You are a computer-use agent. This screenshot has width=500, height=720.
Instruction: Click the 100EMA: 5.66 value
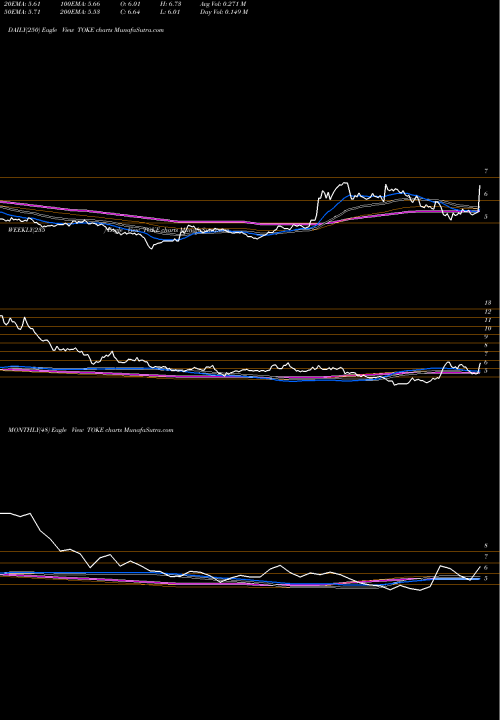tap(80, 4)
